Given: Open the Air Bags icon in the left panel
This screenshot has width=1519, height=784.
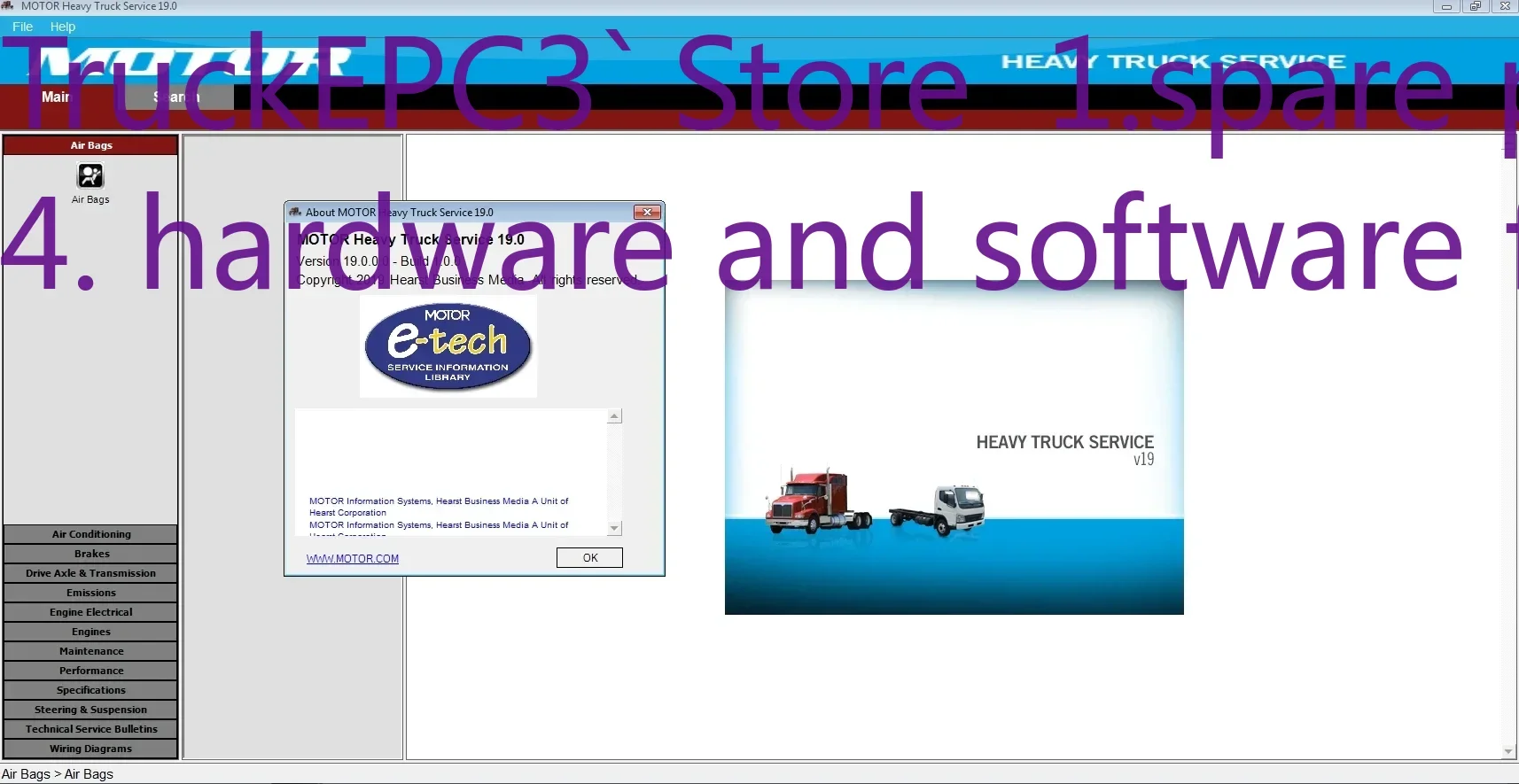Looking at the screenshot, I should tap(90, 176).
